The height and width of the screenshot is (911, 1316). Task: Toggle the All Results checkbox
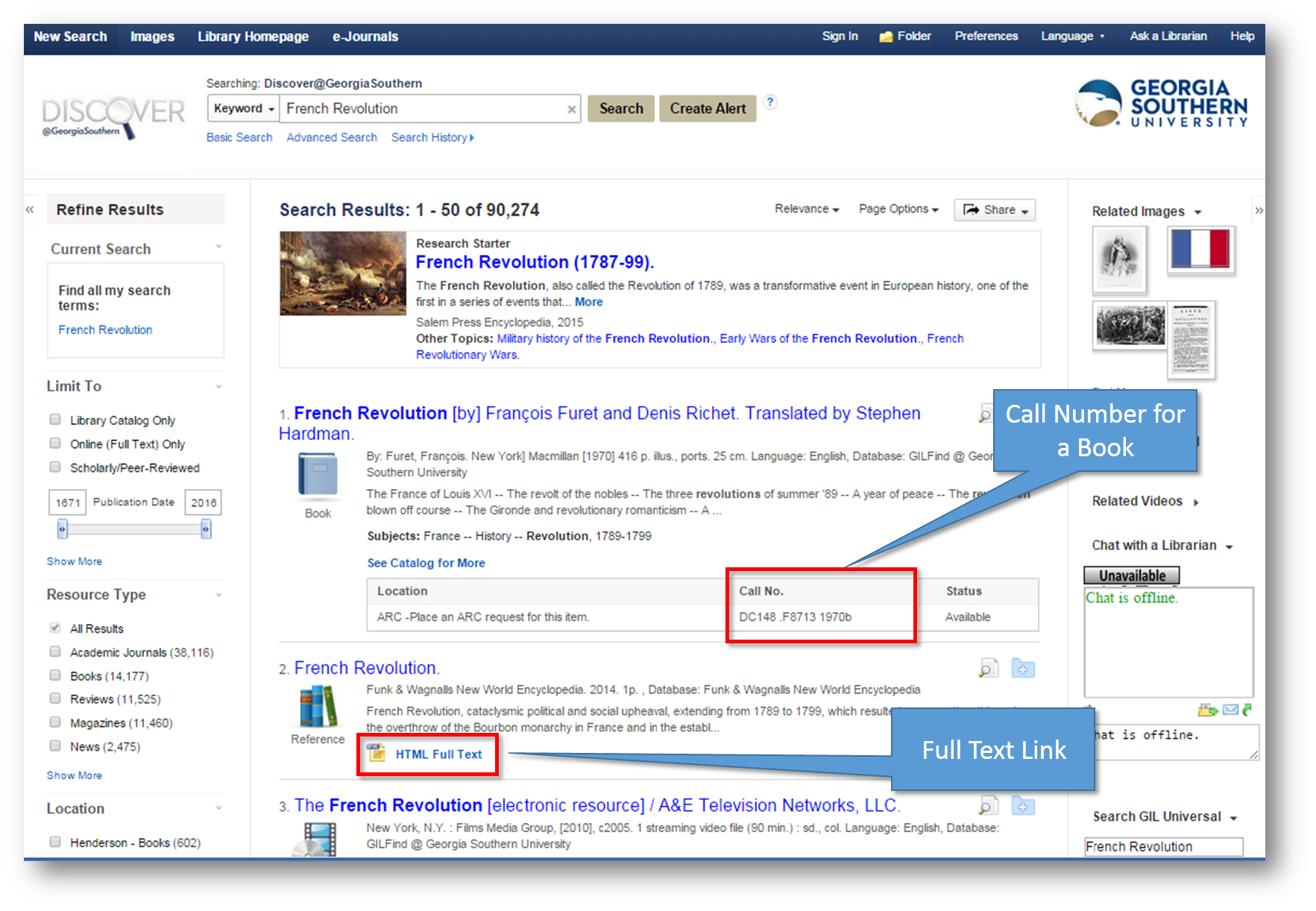click(x=55, y=628)
